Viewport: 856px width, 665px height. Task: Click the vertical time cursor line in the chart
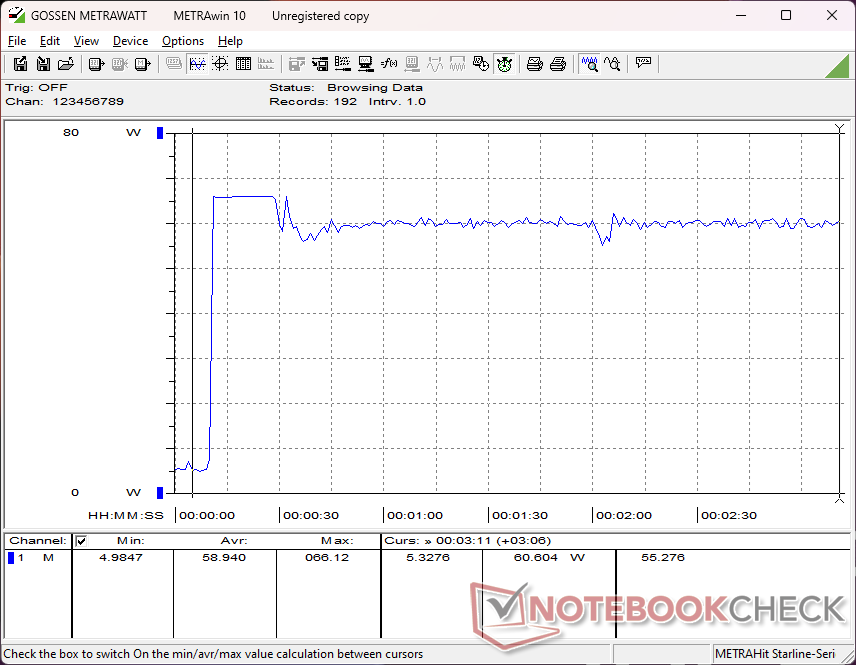(193, 313)
